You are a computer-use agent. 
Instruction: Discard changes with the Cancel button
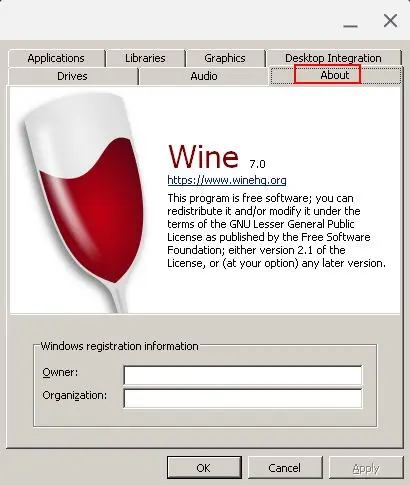coord(285,468)
